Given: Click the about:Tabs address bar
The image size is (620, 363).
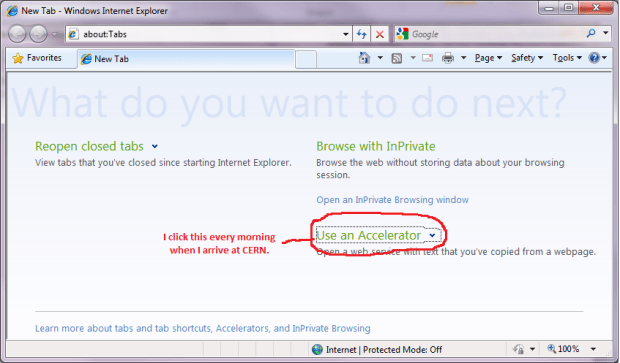Looking at the screenshot, I should (203, 34).
